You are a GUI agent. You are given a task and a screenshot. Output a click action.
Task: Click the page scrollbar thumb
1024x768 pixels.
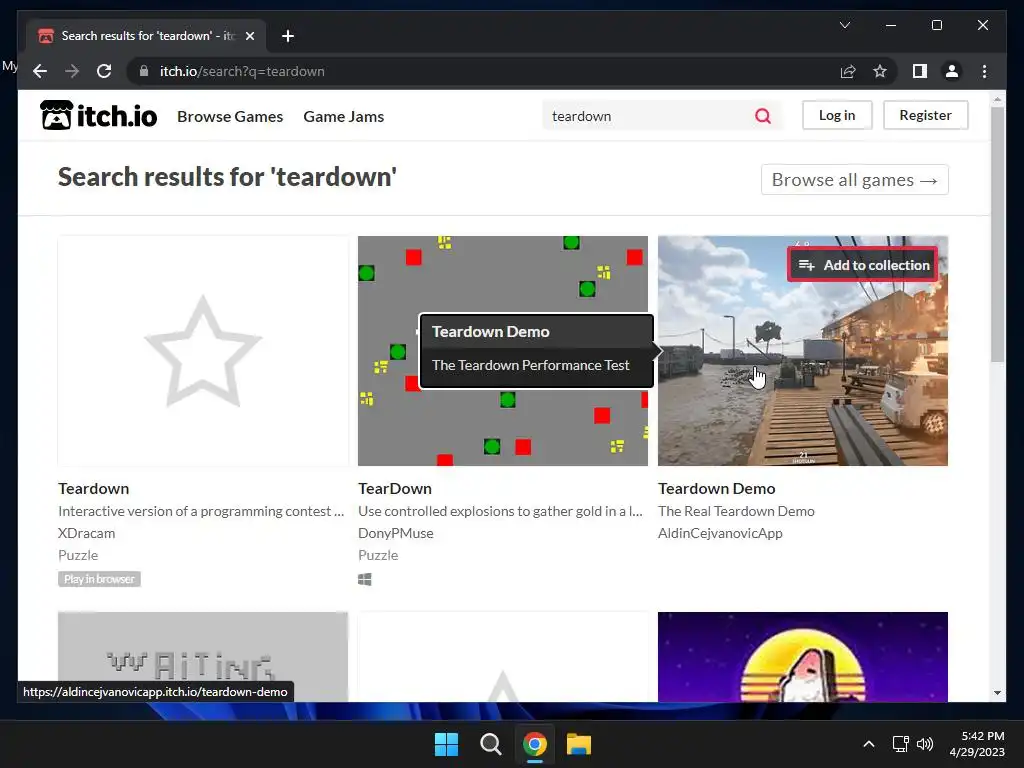coord(997,234)
